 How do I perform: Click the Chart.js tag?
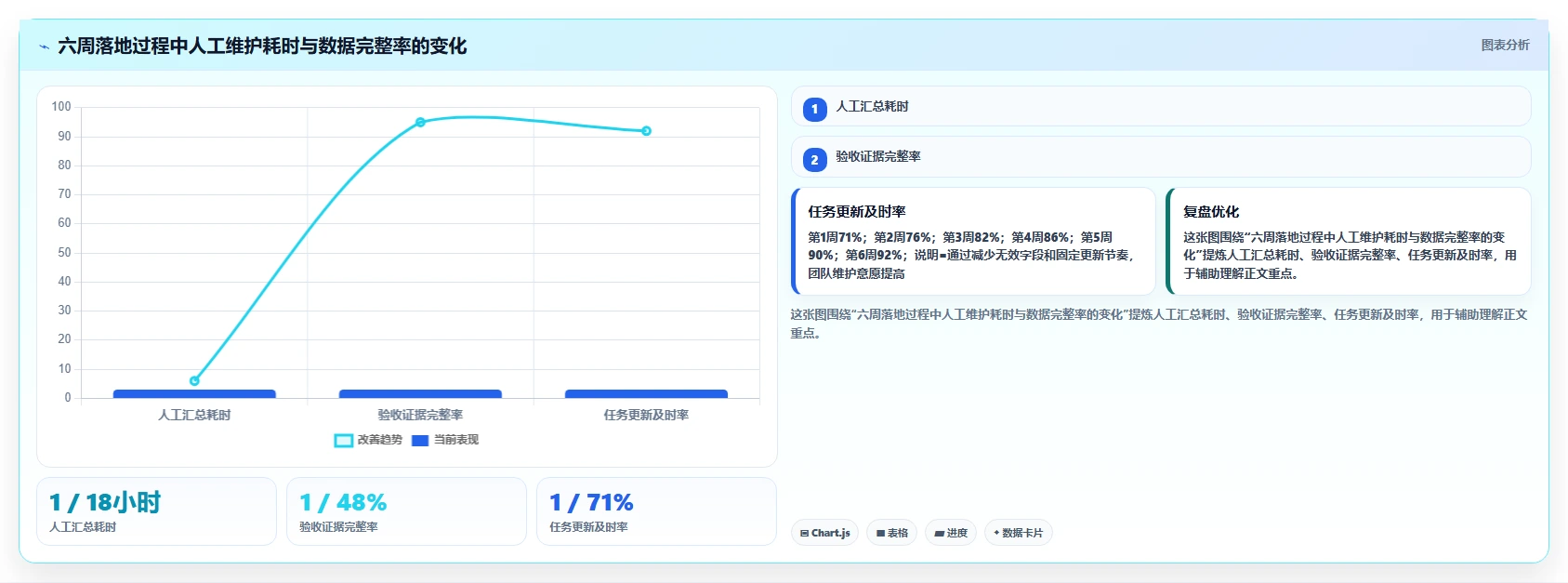pyautogui.click(x=824, y=533)
